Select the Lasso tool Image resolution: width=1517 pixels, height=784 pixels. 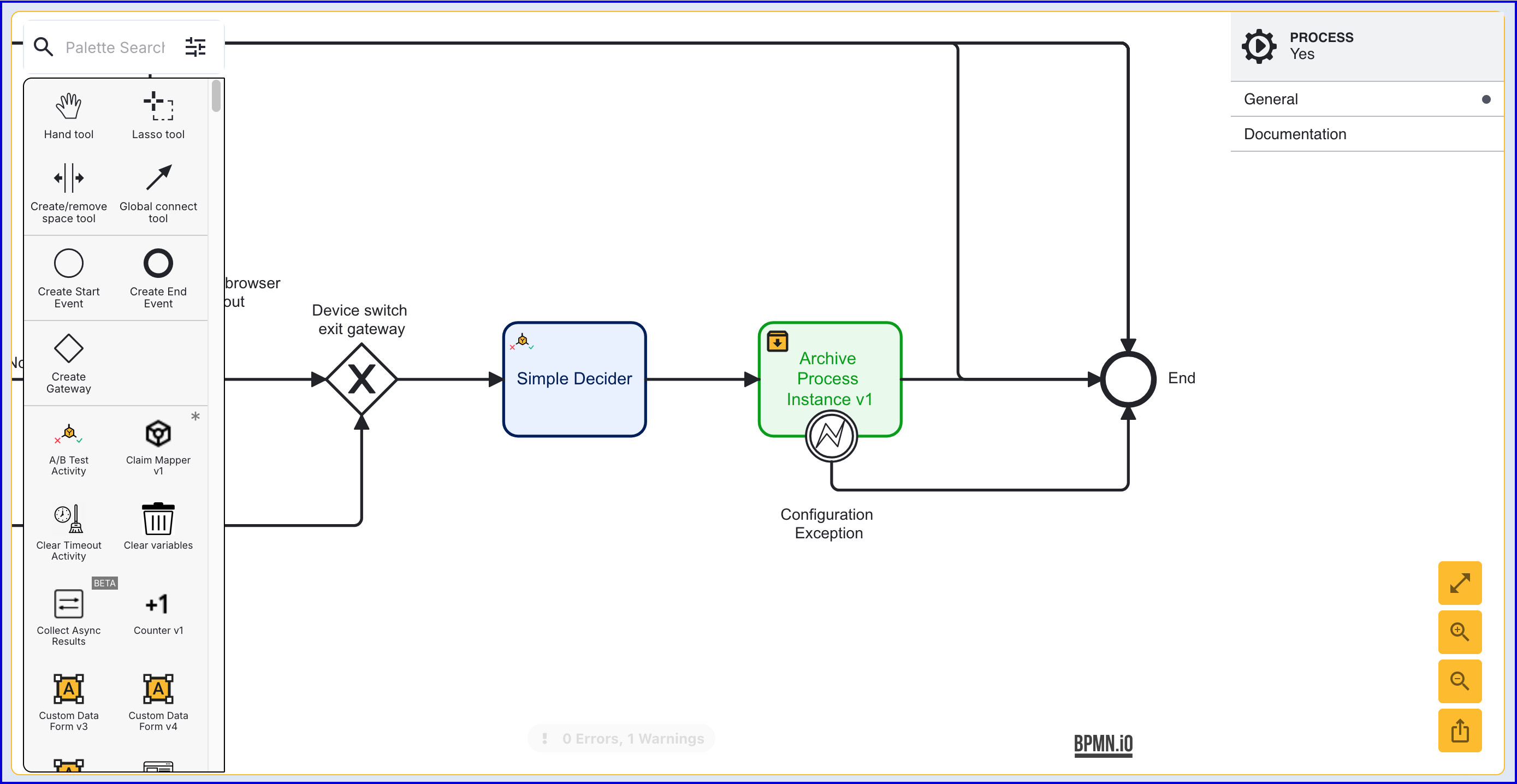158,115
